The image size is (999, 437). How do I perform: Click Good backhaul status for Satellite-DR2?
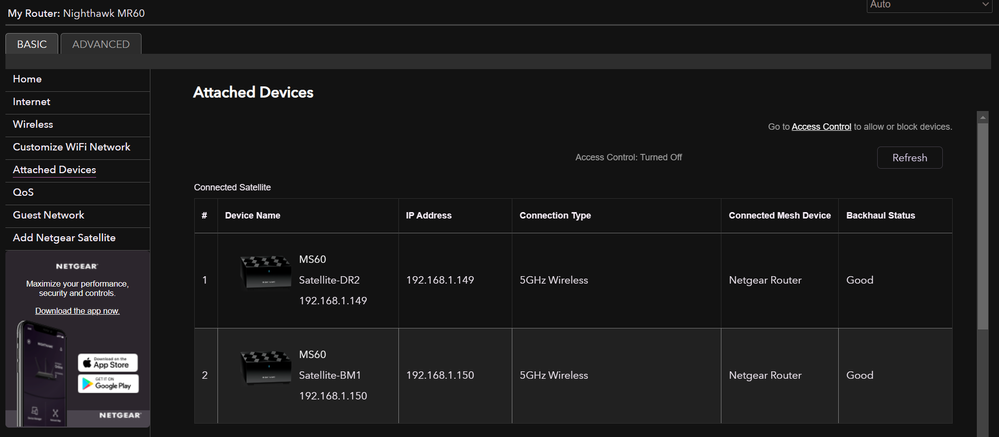(859, 280)
